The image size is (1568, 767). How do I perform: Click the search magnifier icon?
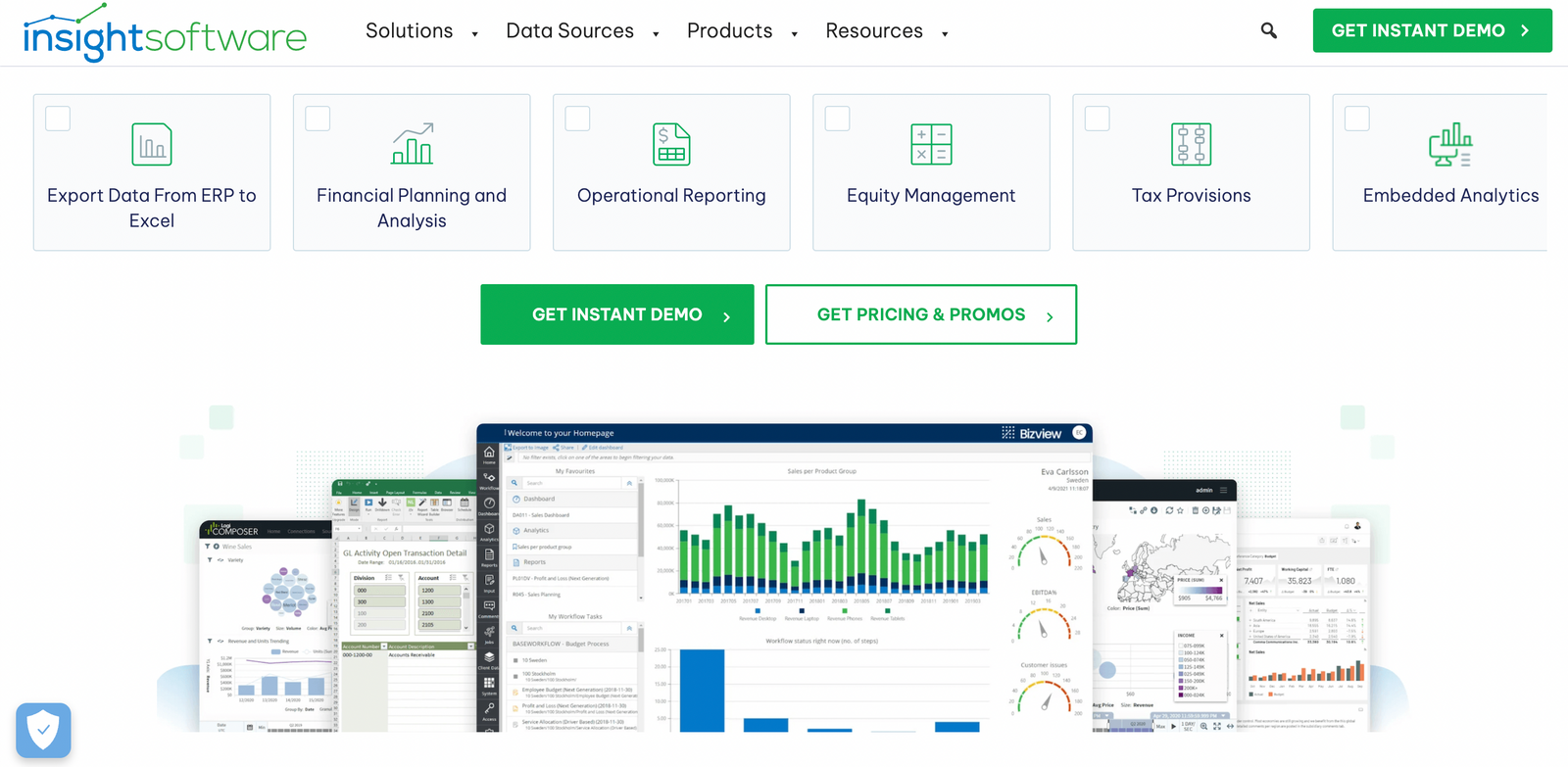click(x=1268, y=31)
